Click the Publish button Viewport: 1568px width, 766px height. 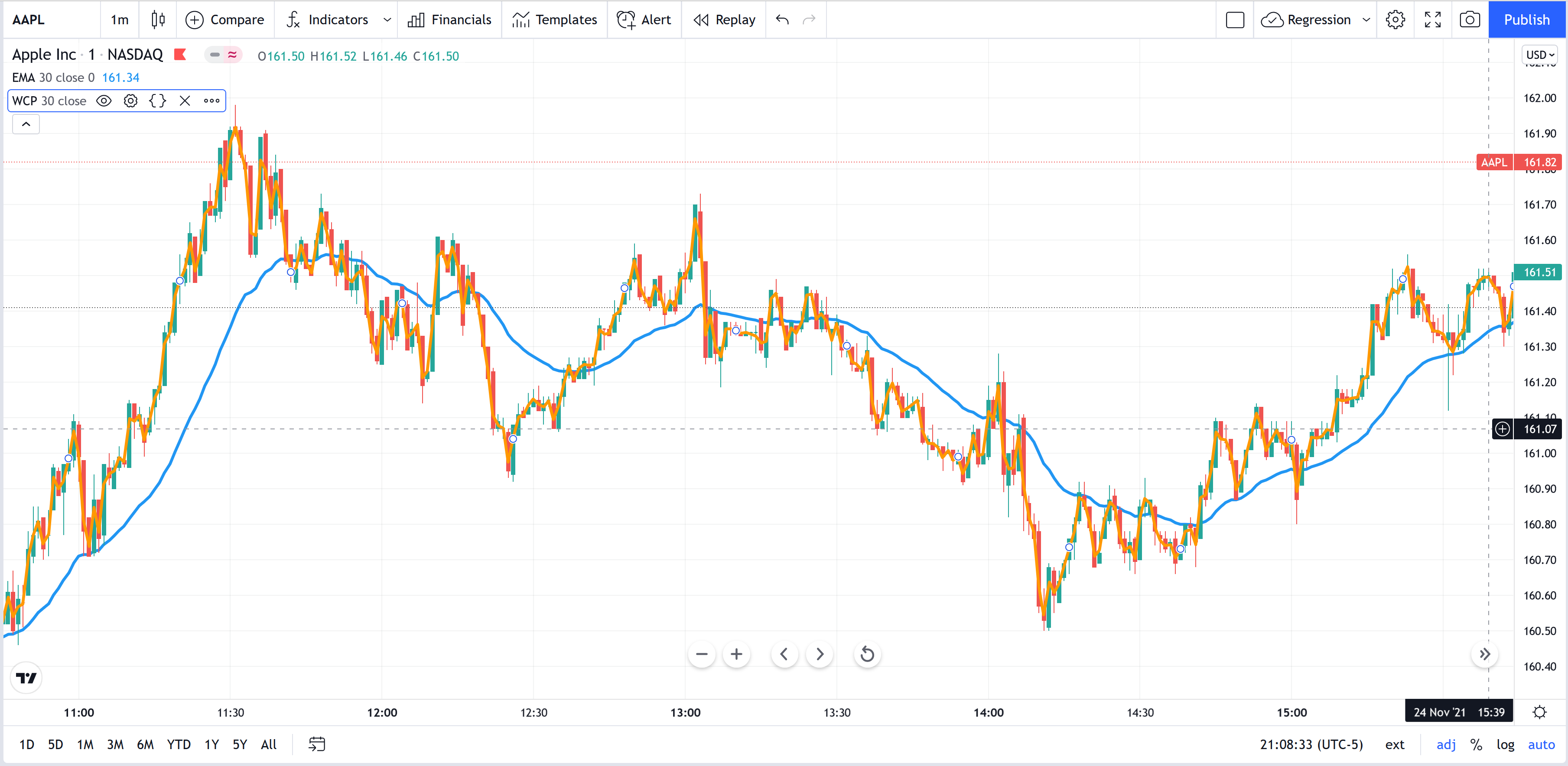tap(1526, 19)
